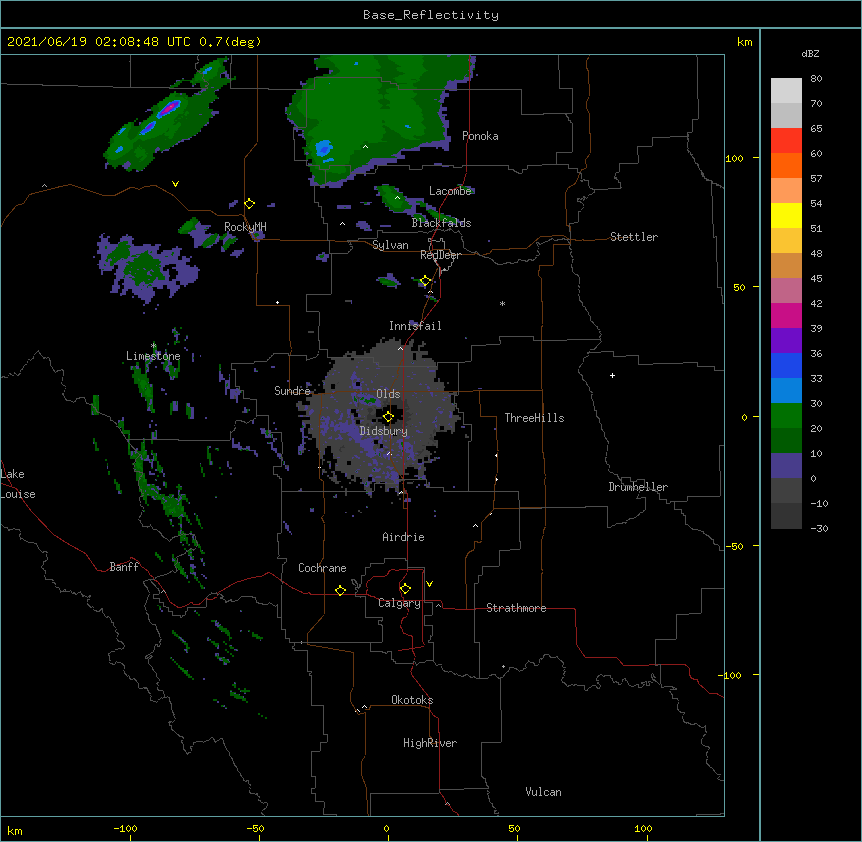This screenshot has width=862, height=842.
Task: Click the Lake Louise label
Action: point(18,484)
